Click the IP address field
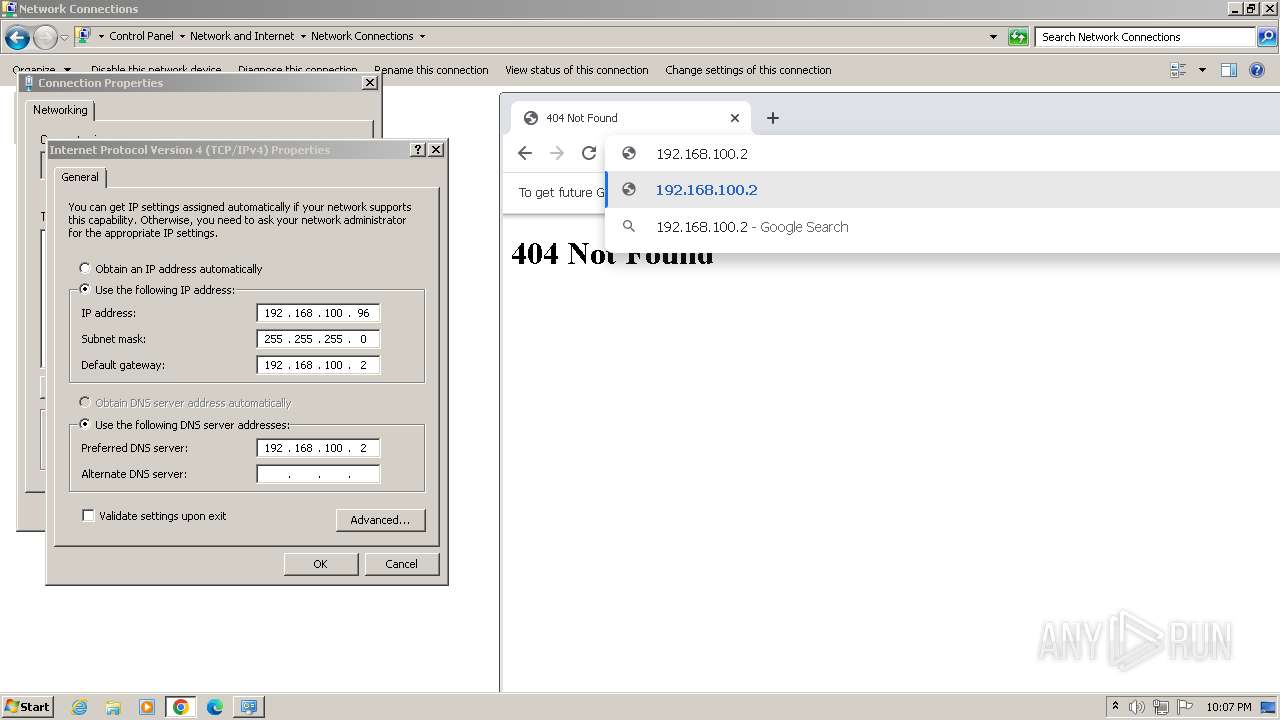This screenshot has height=720, width=1280. [318, 313]
